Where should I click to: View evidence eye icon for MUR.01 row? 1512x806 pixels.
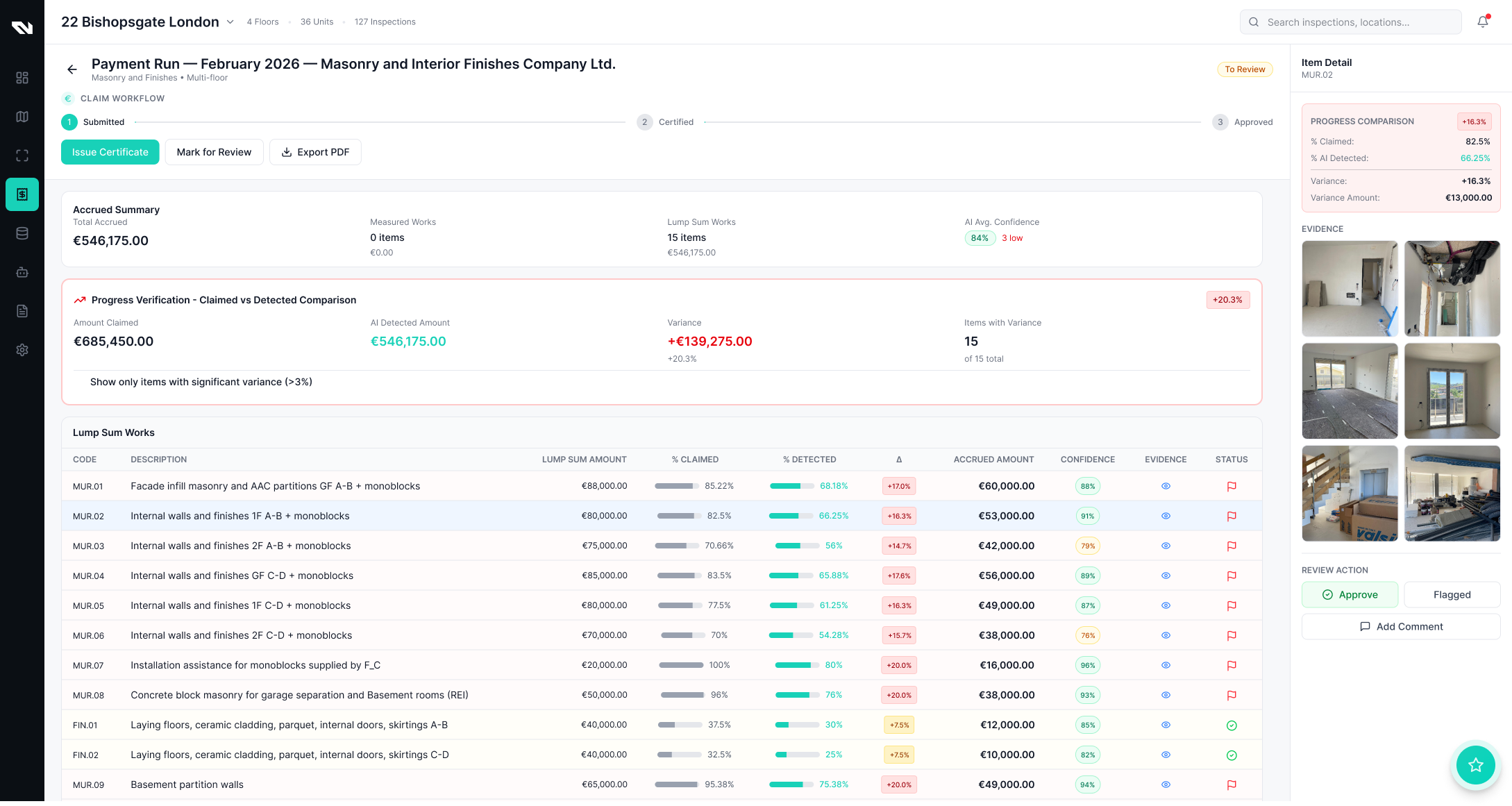click(x=1166, y=486)
